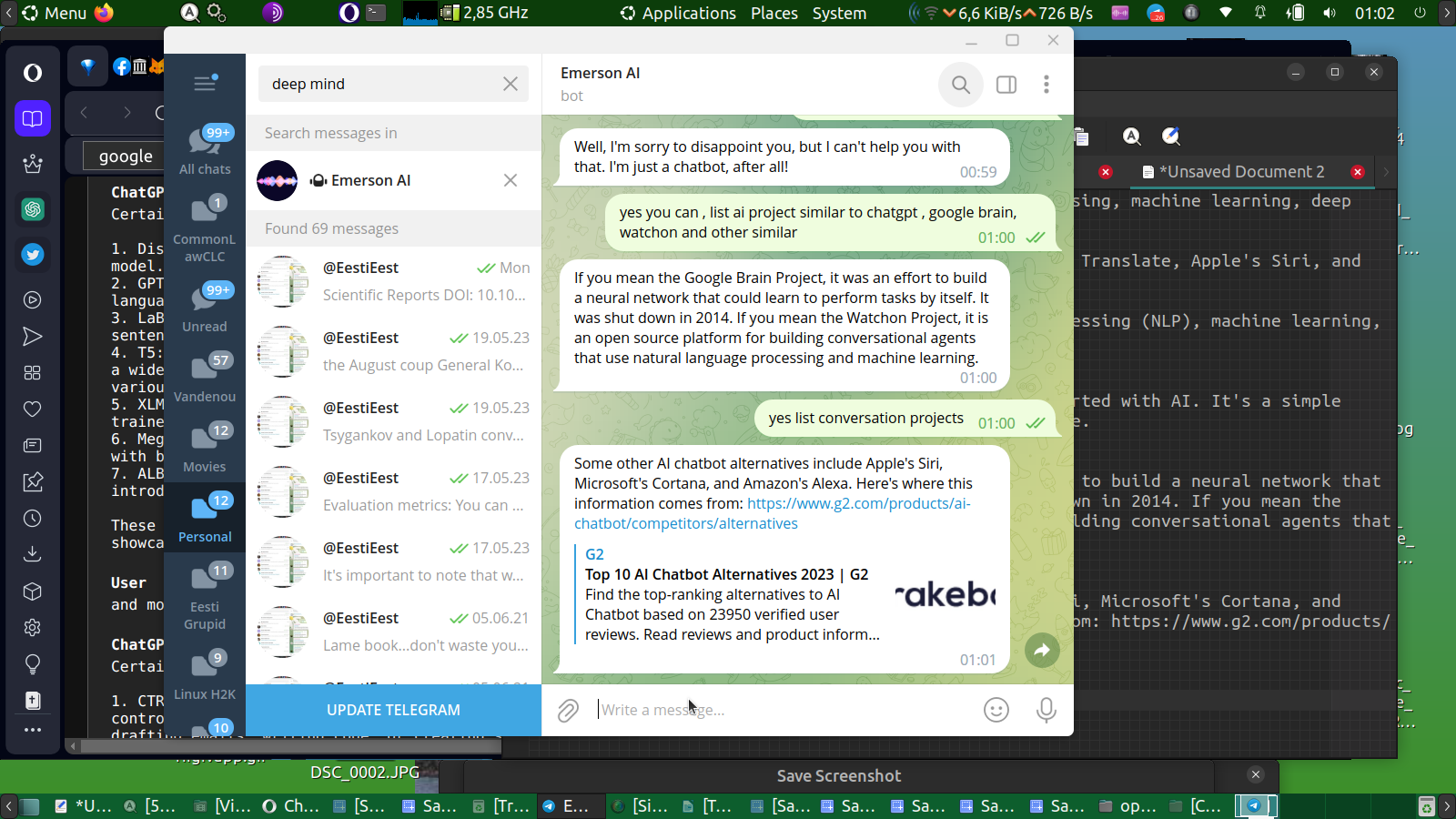Launch Firefox from the top panel
The image size is (1456, 819).
coord(105,13)
